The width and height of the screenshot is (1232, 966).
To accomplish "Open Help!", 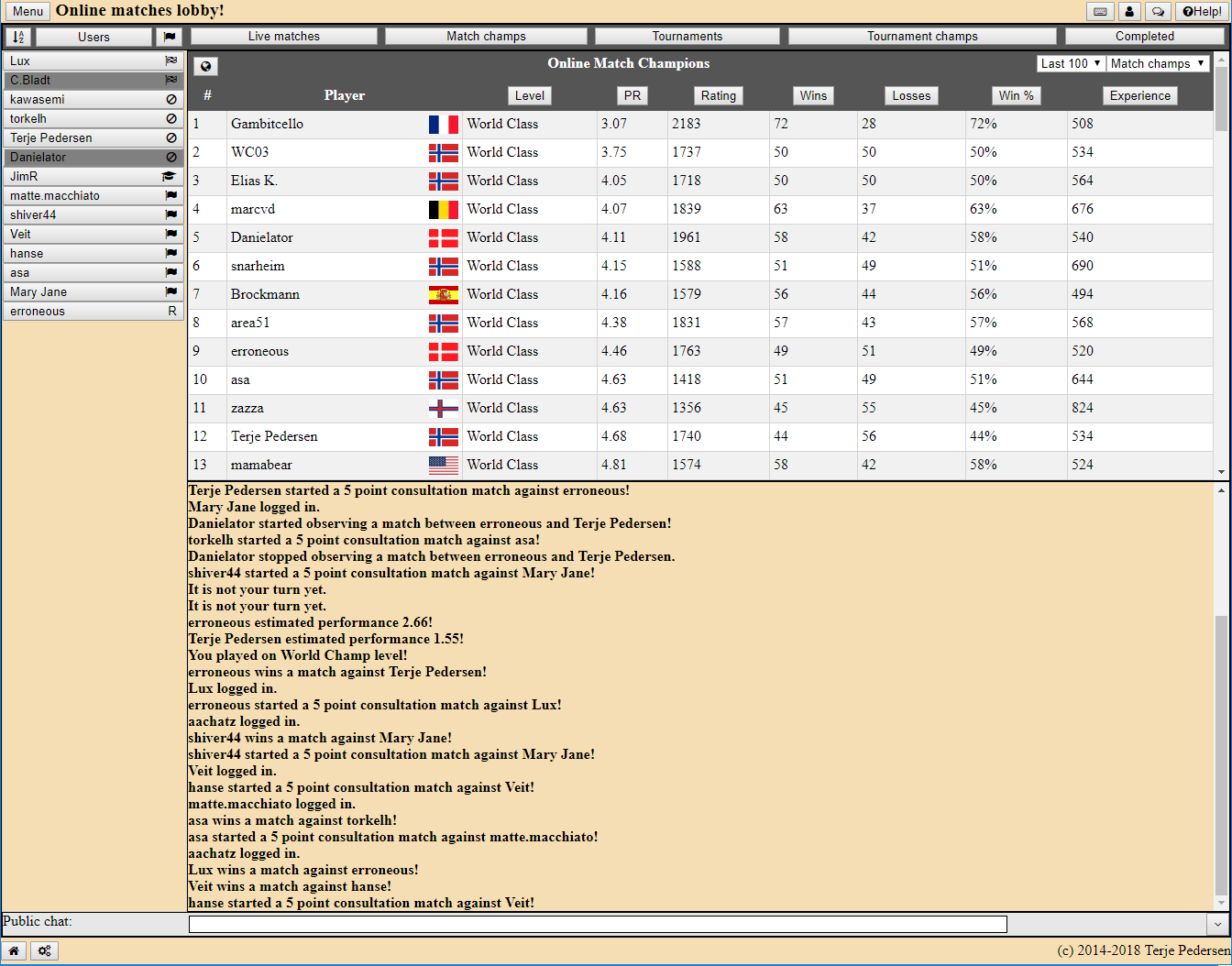I will pyautogui.click(x=1202, y=12).
